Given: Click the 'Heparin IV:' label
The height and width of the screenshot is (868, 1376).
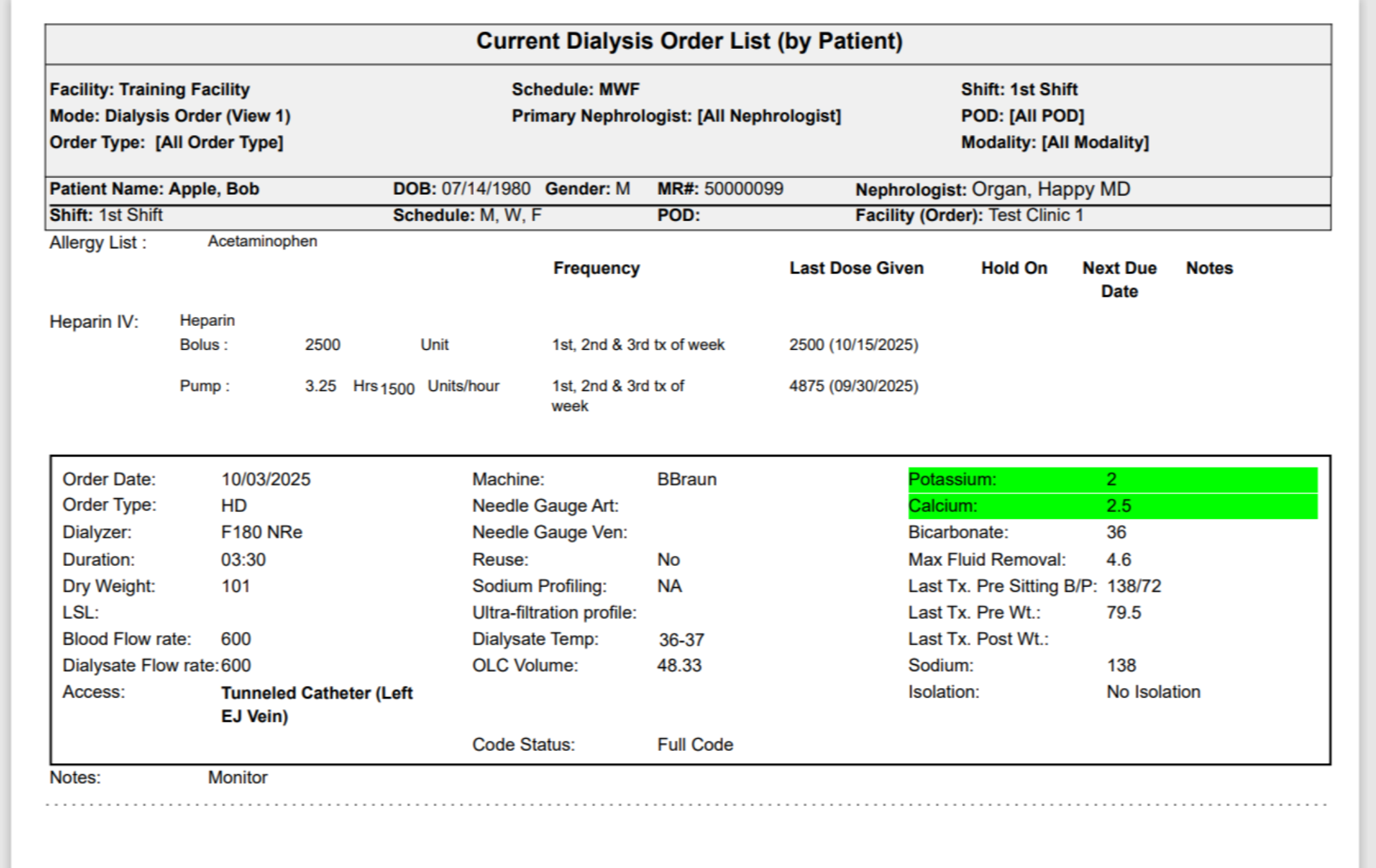Looking at the screenshot, I should click(94, 321).
